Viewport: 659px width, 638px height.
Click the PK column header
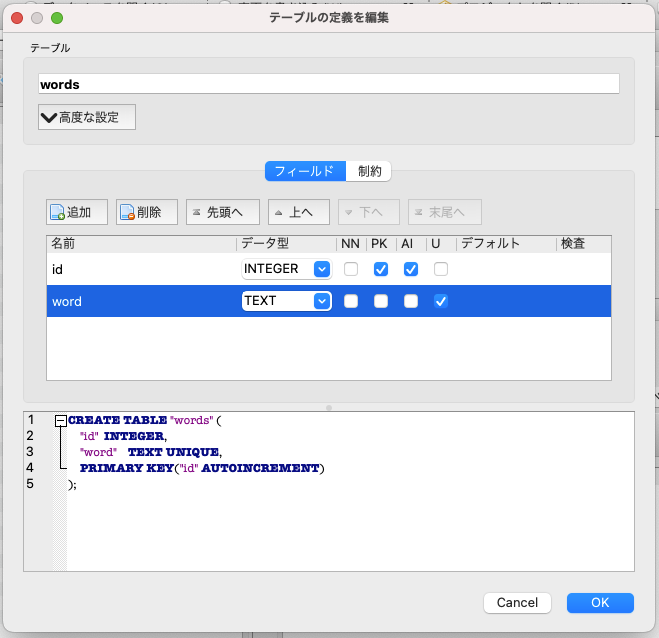tap(381, 243)
